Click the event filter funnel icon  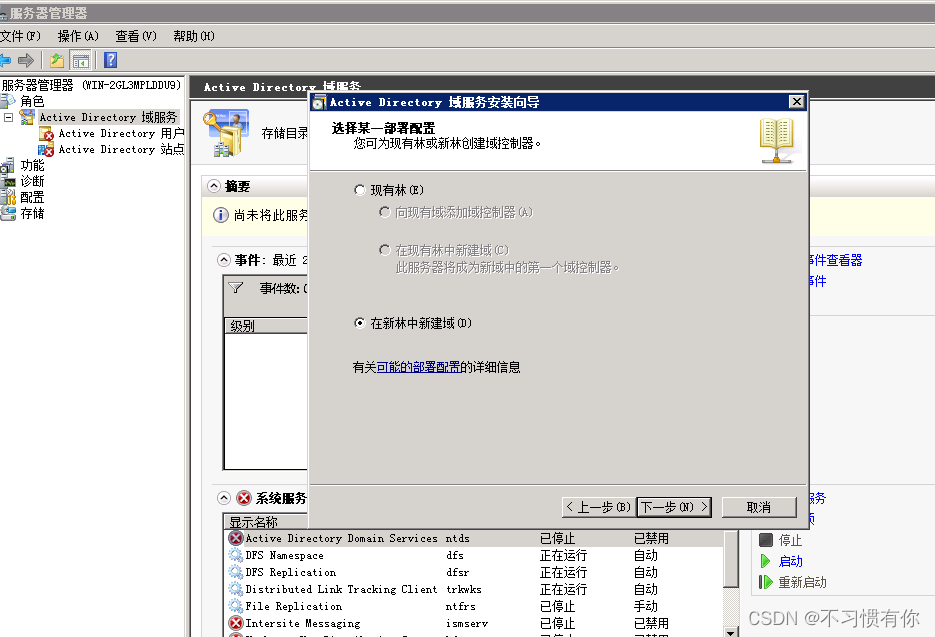coord(236,288)
